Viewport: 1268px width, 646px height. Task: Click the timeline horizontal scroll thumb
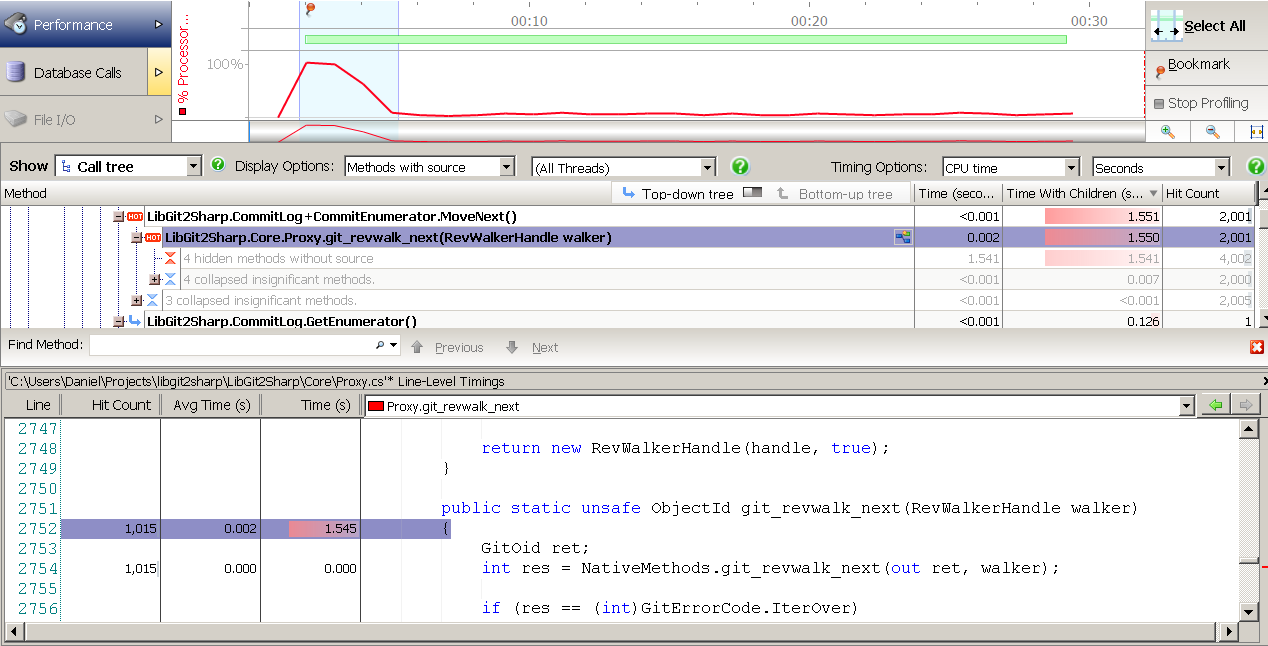696,131
